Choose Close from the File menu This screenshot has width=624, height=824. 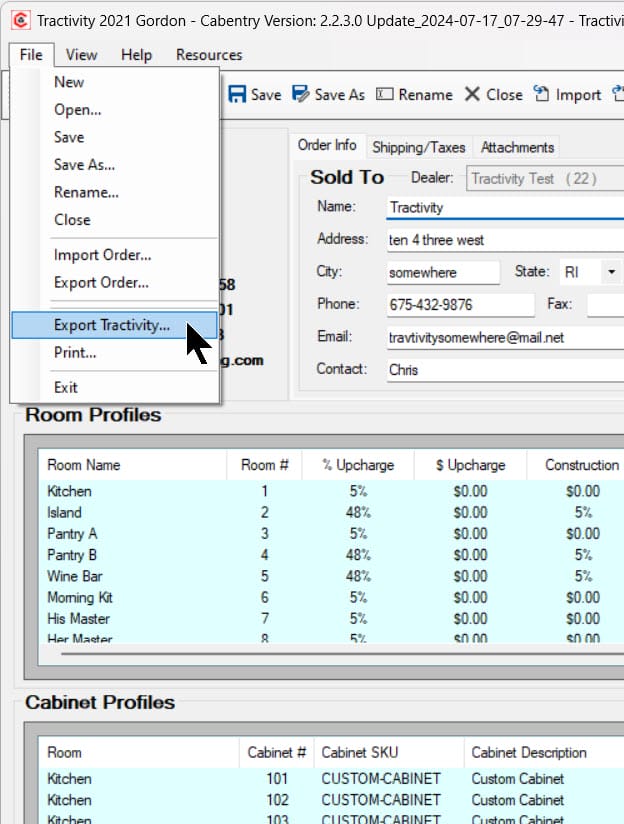[114, 220]
